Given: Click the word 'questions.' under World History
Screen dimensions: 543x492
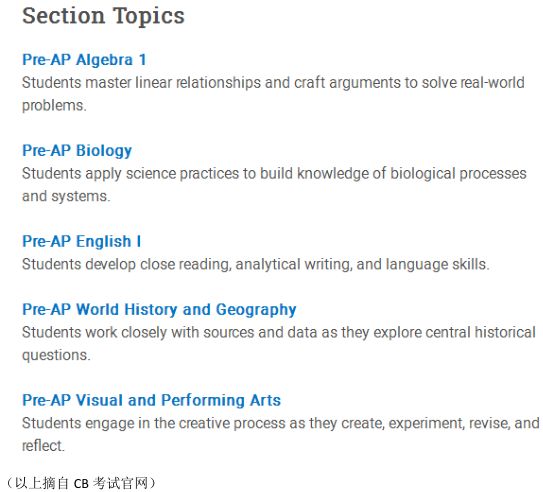Looking at the screenshot, I should pyautogui.click(x=56, y=356).
